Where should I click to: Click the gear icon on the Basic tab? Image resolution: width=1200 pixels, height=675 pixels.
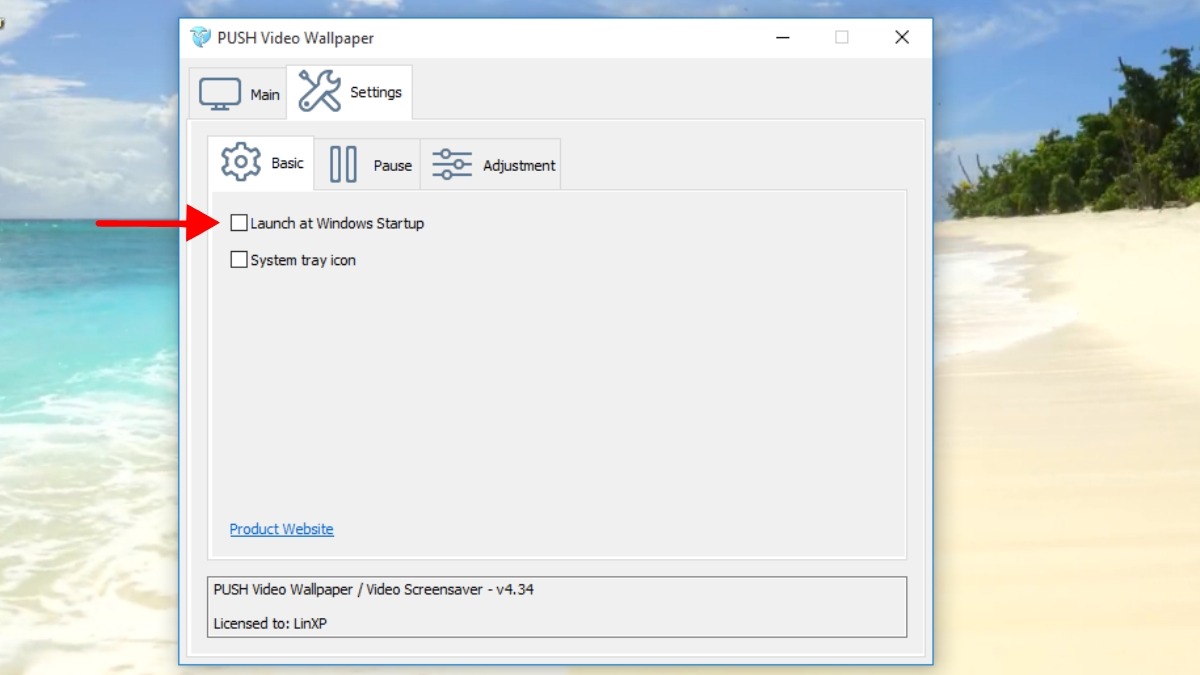click(x=241, y=162)
